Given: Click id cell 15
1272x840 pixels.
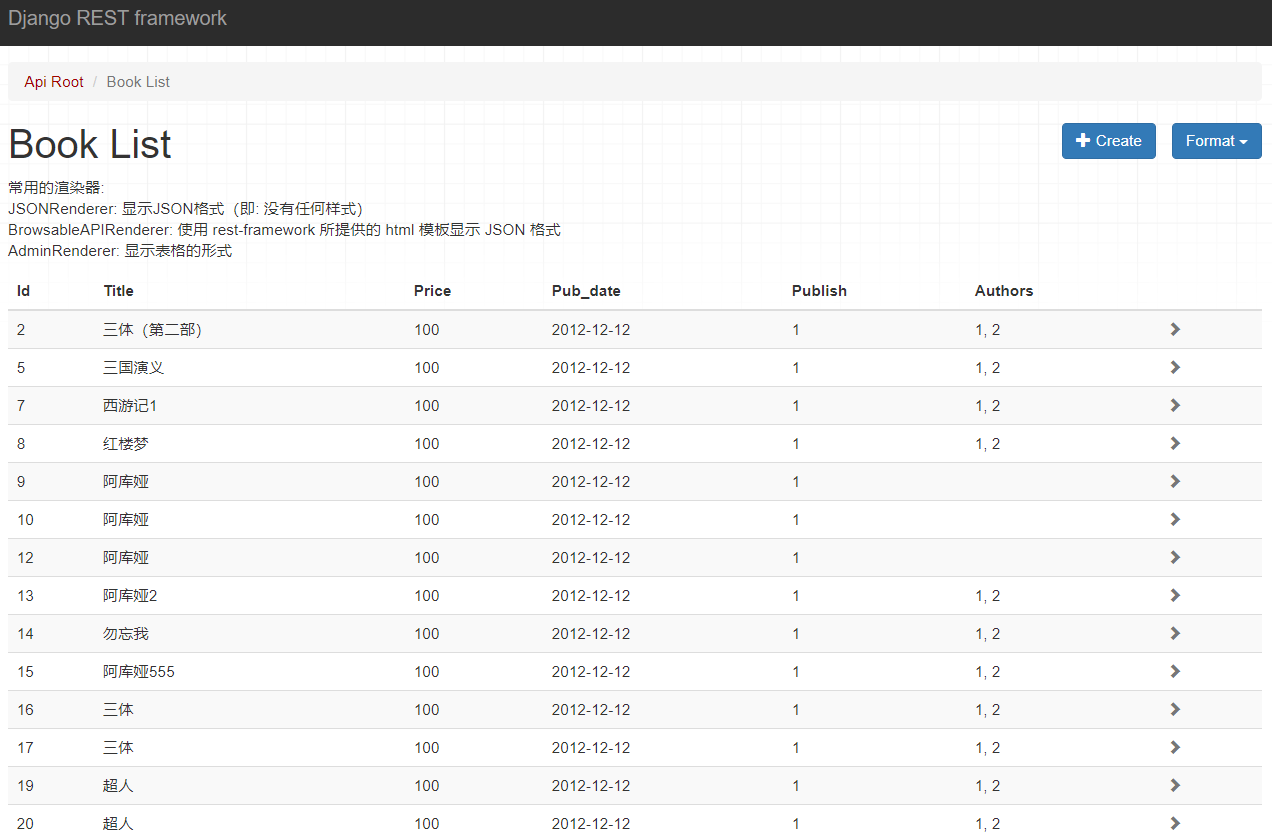Looking at the screenshot, I should click(x=25, y=672).
